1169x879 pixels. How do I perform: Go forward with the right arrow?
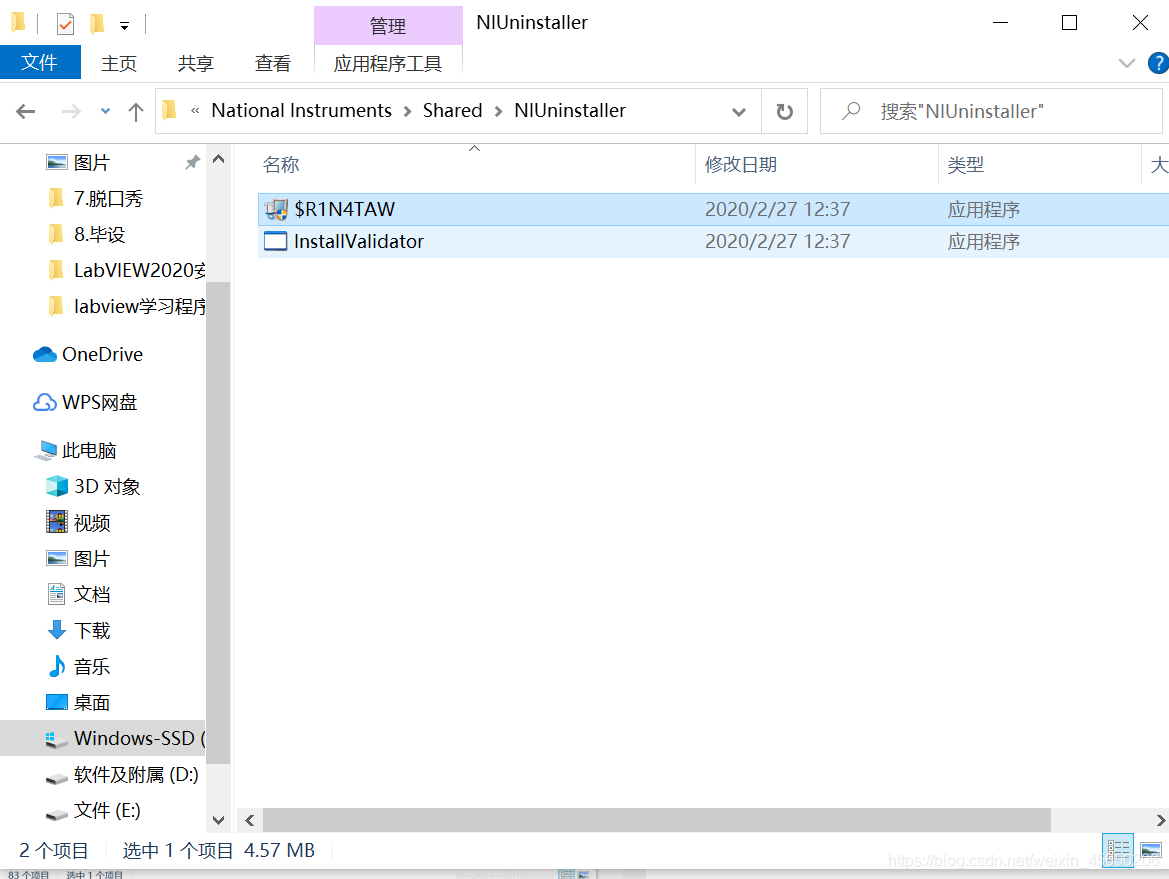click(x=71, y=112)
